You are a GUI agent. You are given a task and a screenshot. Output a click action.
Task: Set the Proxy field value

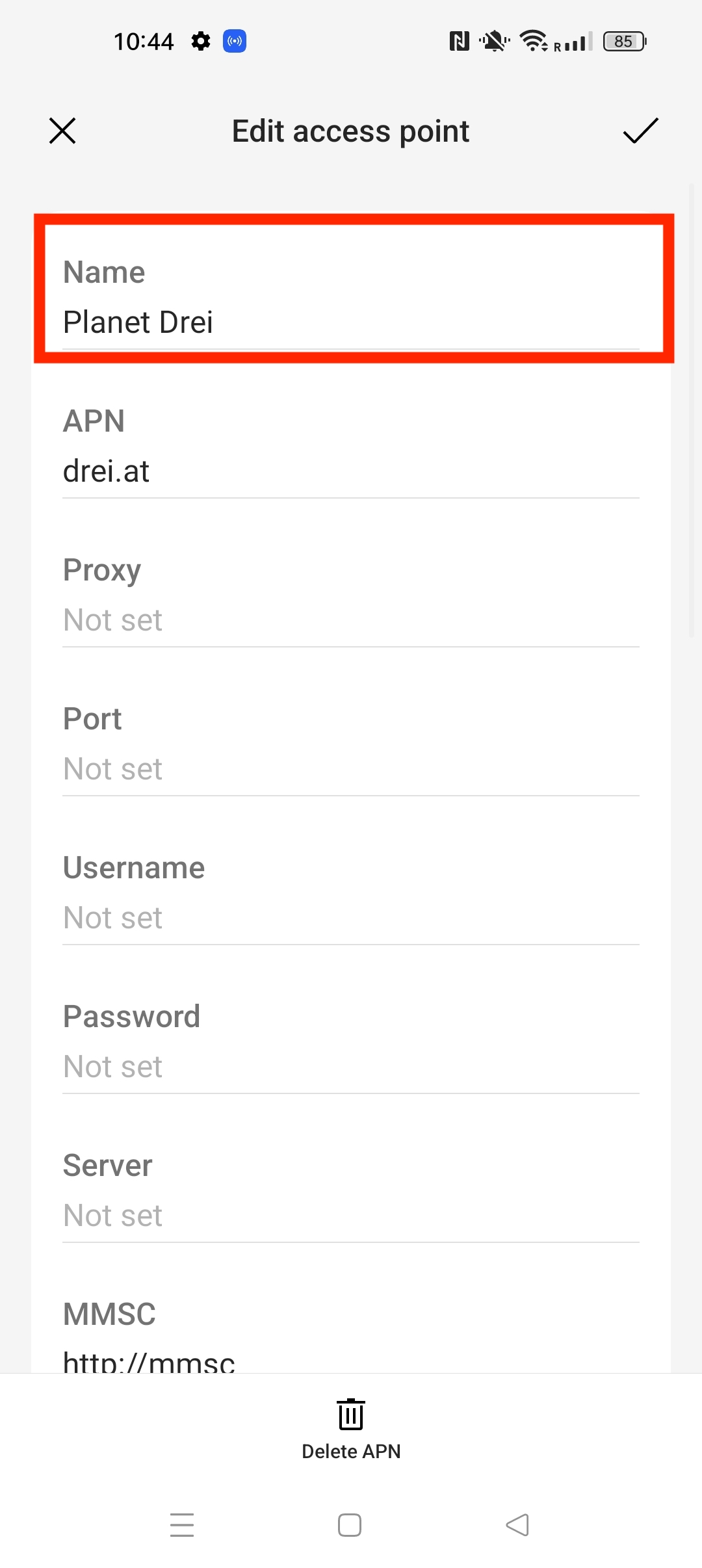point(351,620)
